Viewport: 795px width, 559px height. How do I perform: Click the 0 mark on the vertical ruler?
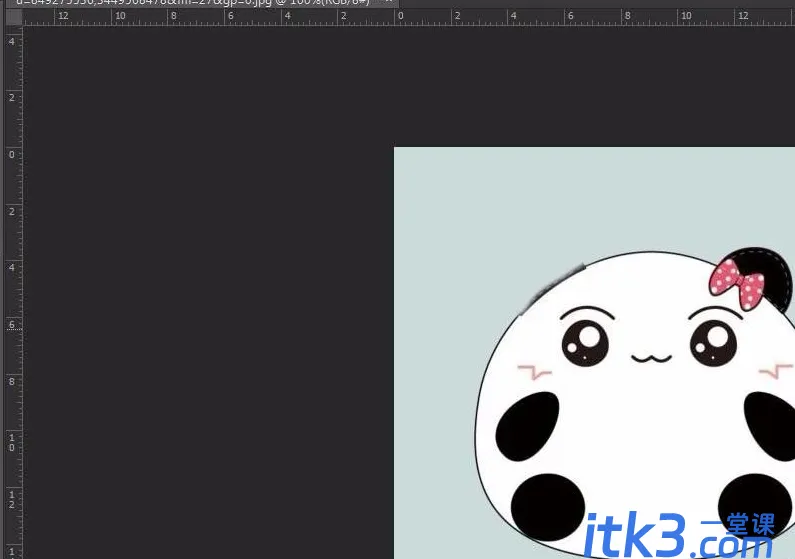tap(12, 155)
